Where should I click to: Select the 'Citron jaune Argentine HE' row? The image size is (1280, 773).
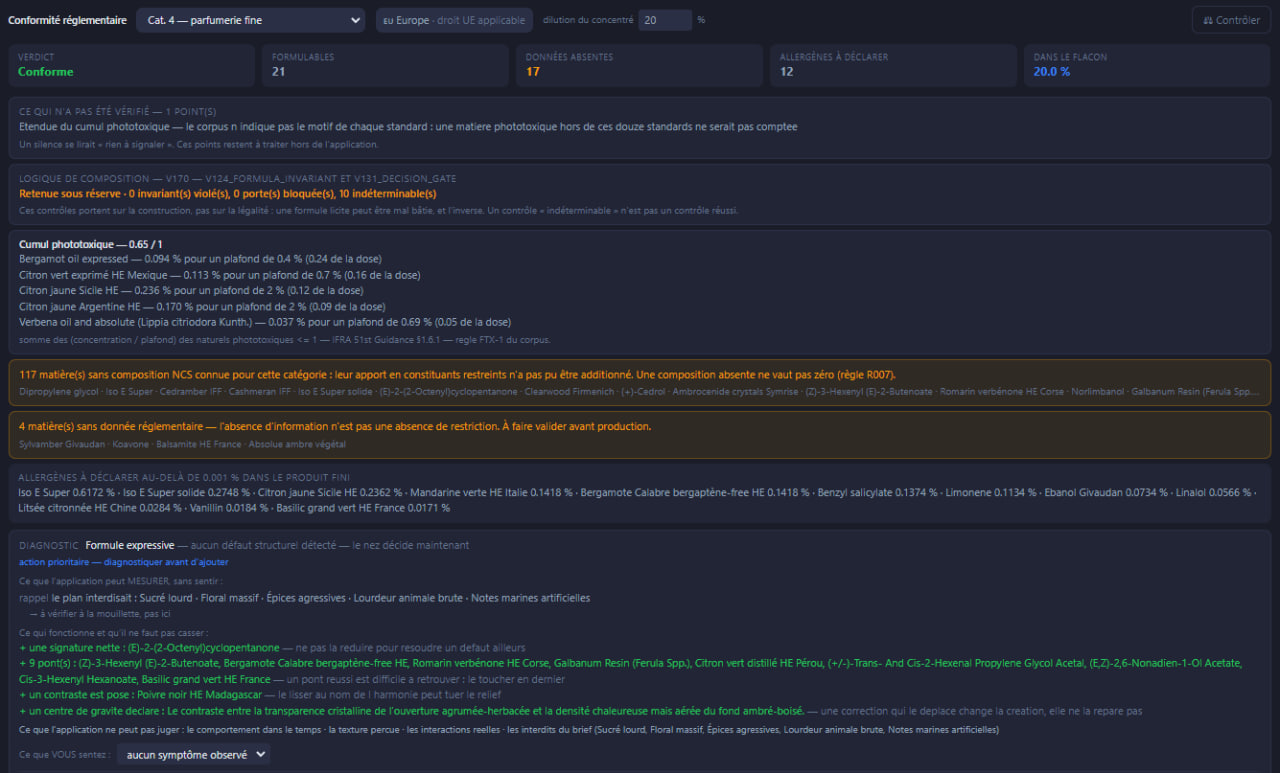tap(202, 306)
